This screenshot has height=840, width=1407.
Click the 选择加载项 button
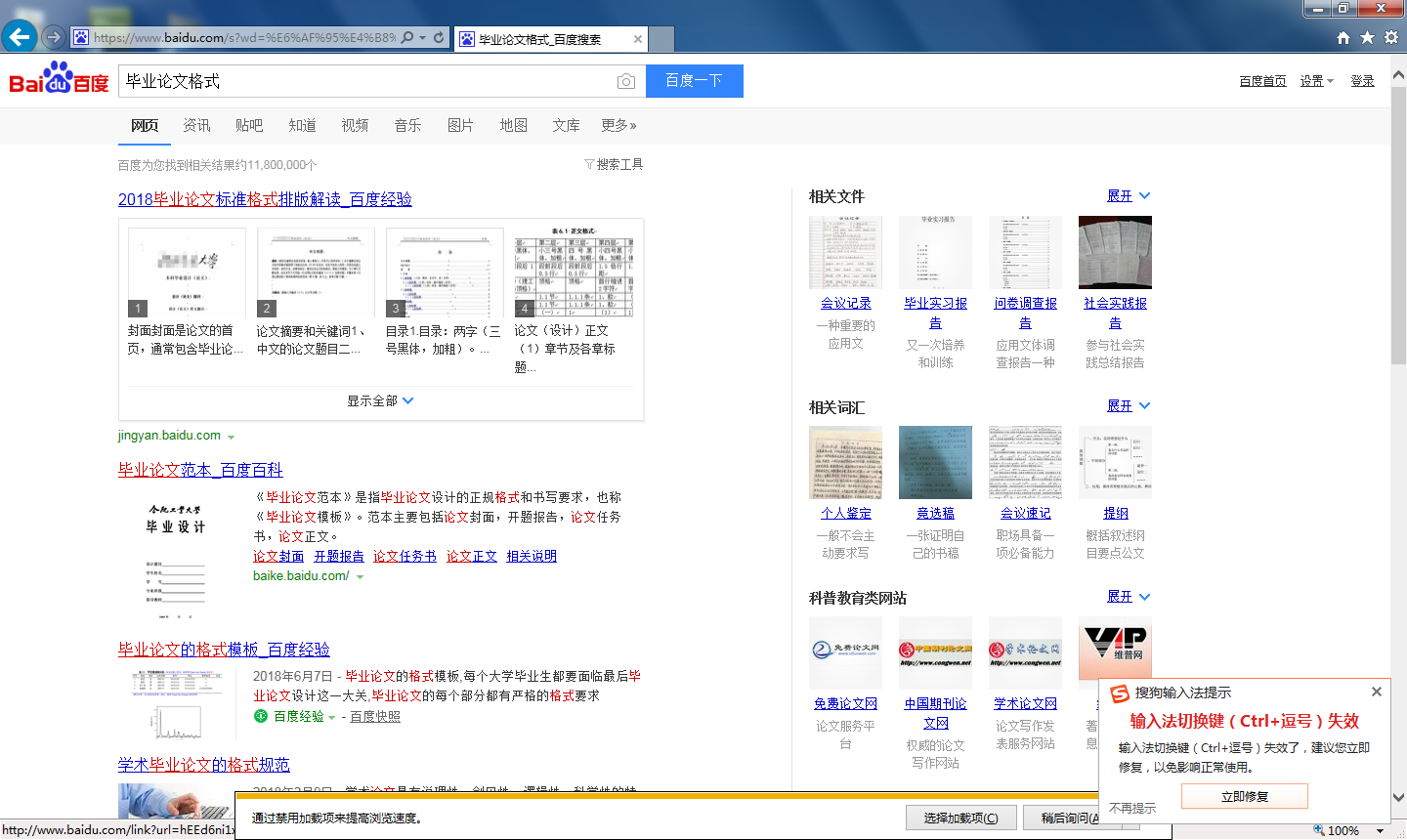pos(960,818)
